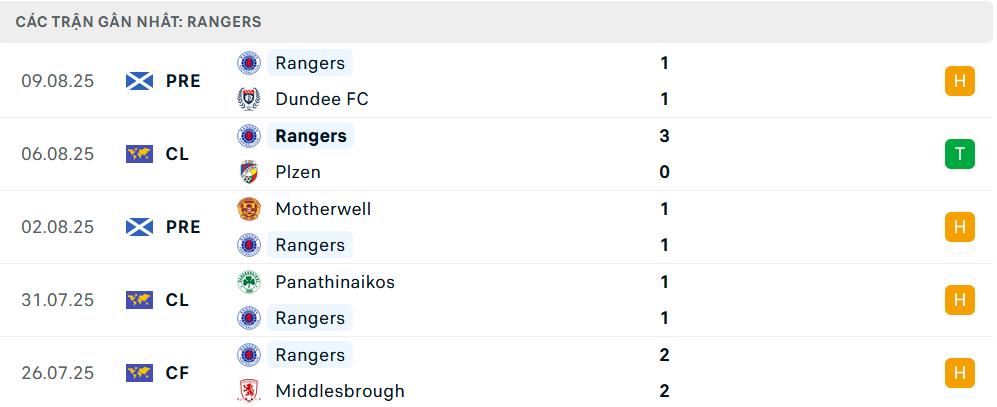
Task: Click the Plzen club crest
Action: pos(248,172)
